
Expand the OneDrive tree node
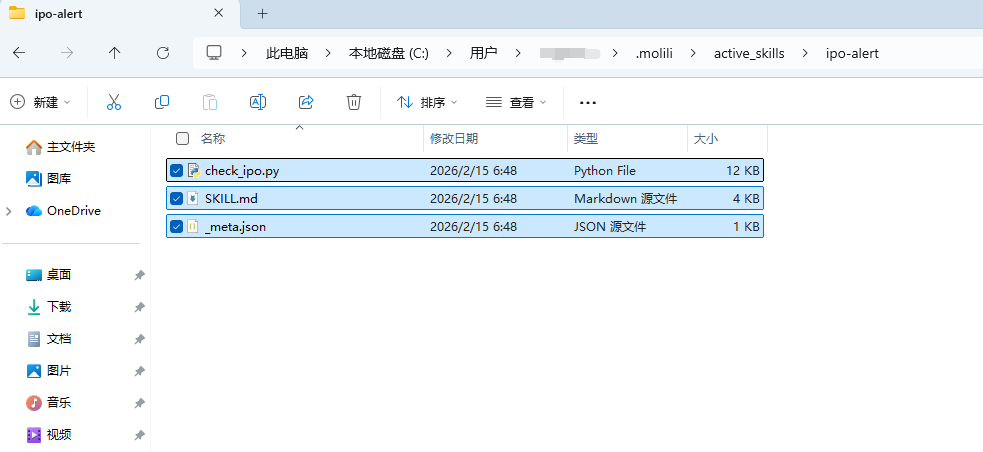point(9,211)
